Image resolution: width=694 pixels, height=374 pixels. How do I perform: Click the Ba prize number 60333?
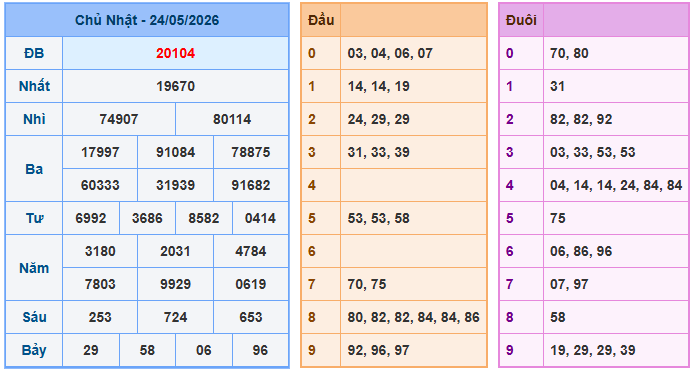(100, 185)
